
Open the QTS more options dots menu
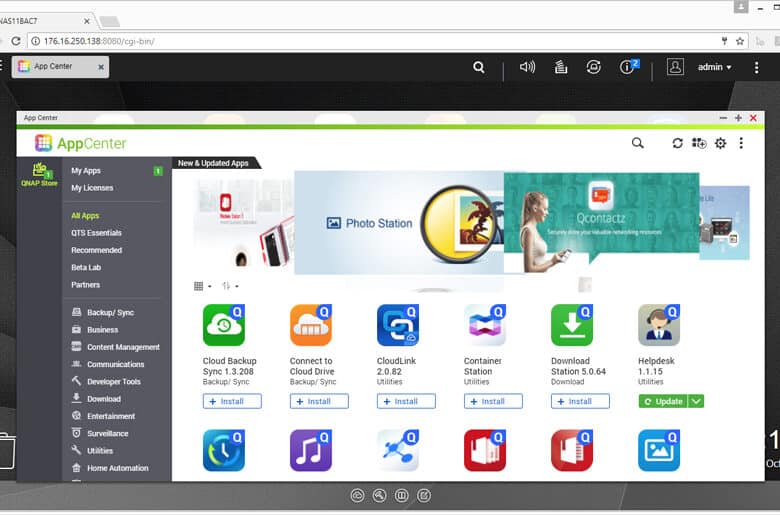(756, 67)
